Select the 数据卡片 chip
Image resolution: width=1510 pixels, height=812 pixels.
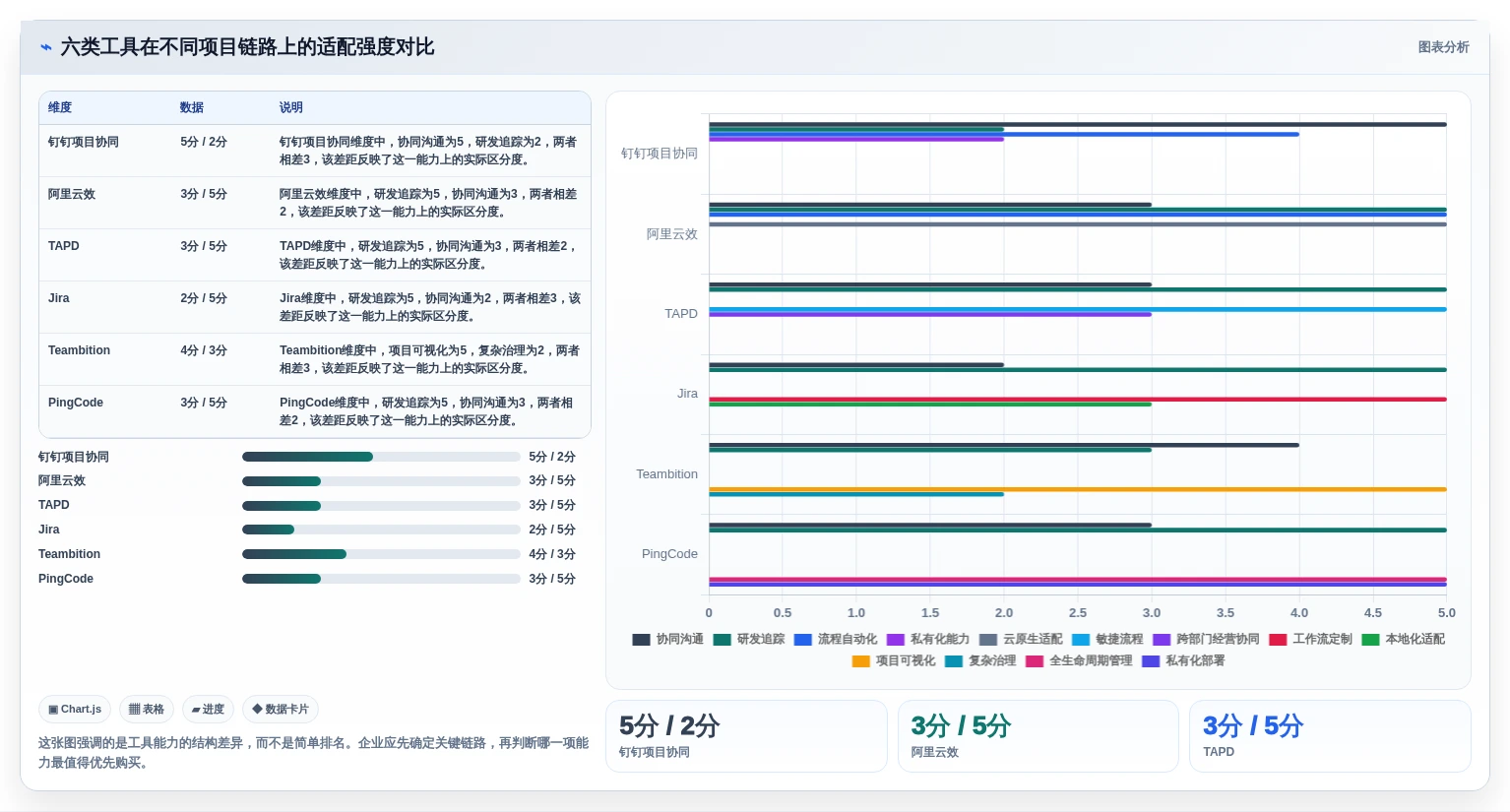point(281,709)
